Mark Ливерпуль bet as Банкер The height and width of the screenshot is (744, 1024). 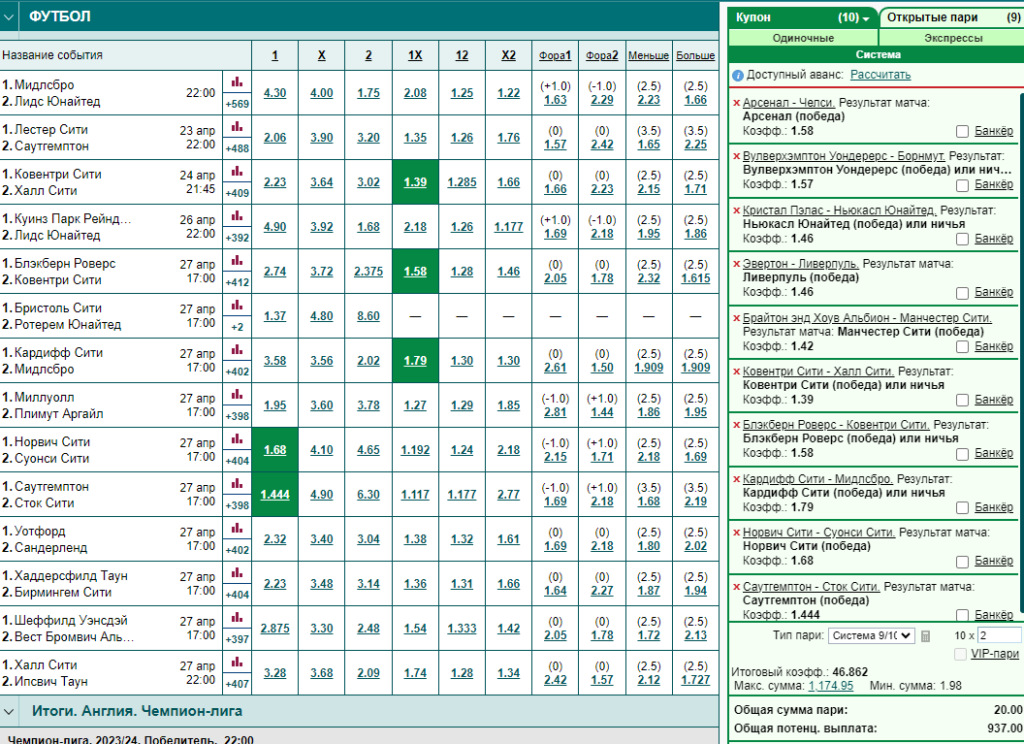click(962, 293)
